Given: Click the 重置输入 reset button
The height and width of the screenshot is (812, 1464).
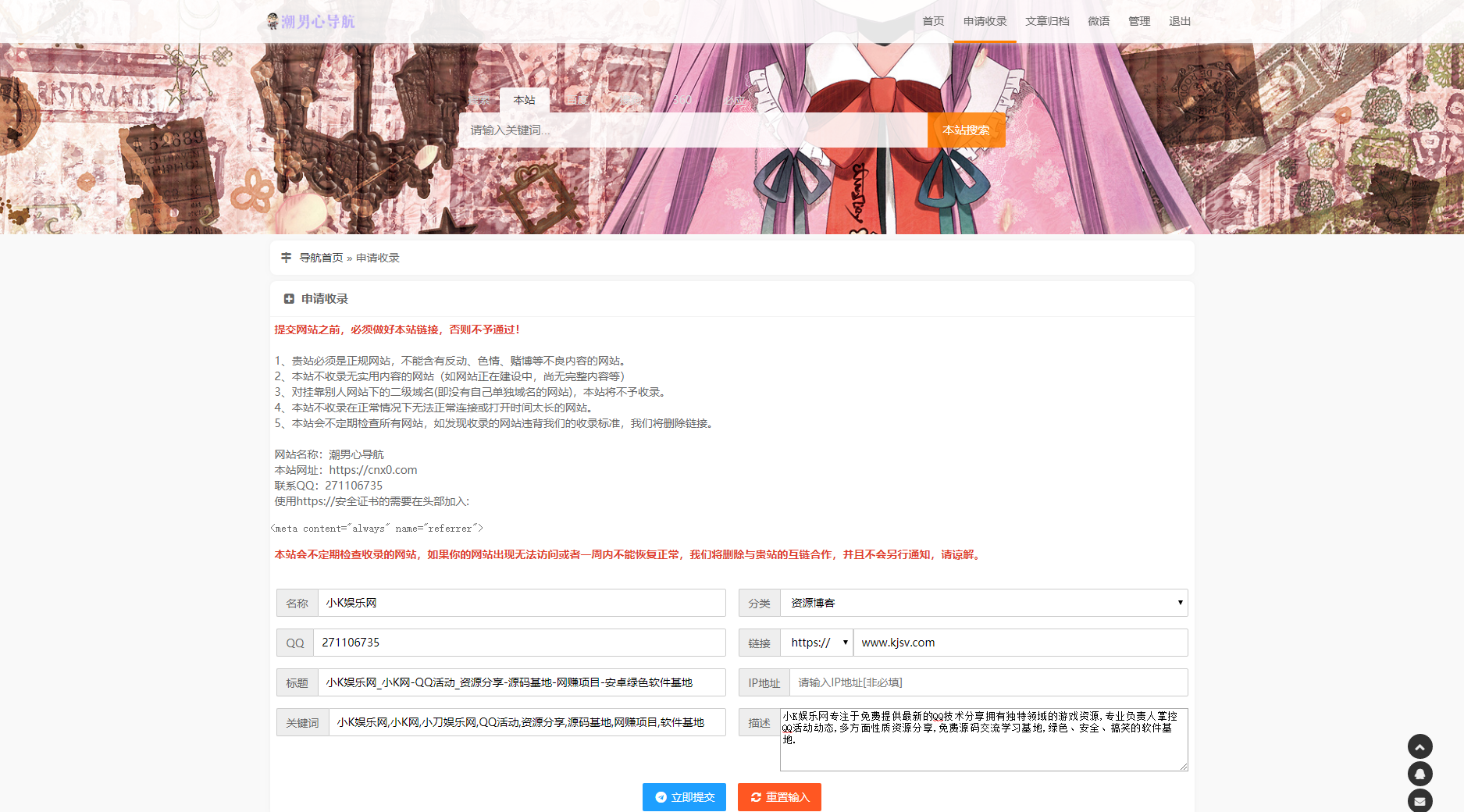Looking at the screenshot, I should pyautogui.click(x=779, y=797).
